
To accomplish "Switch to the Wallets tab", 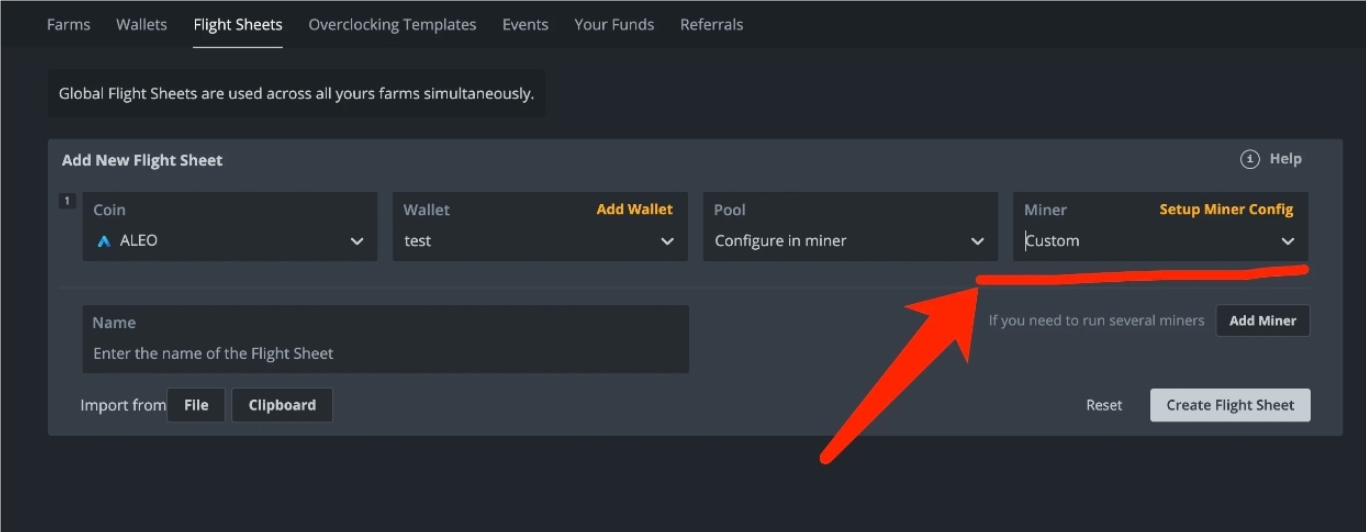I will (141, 24).
